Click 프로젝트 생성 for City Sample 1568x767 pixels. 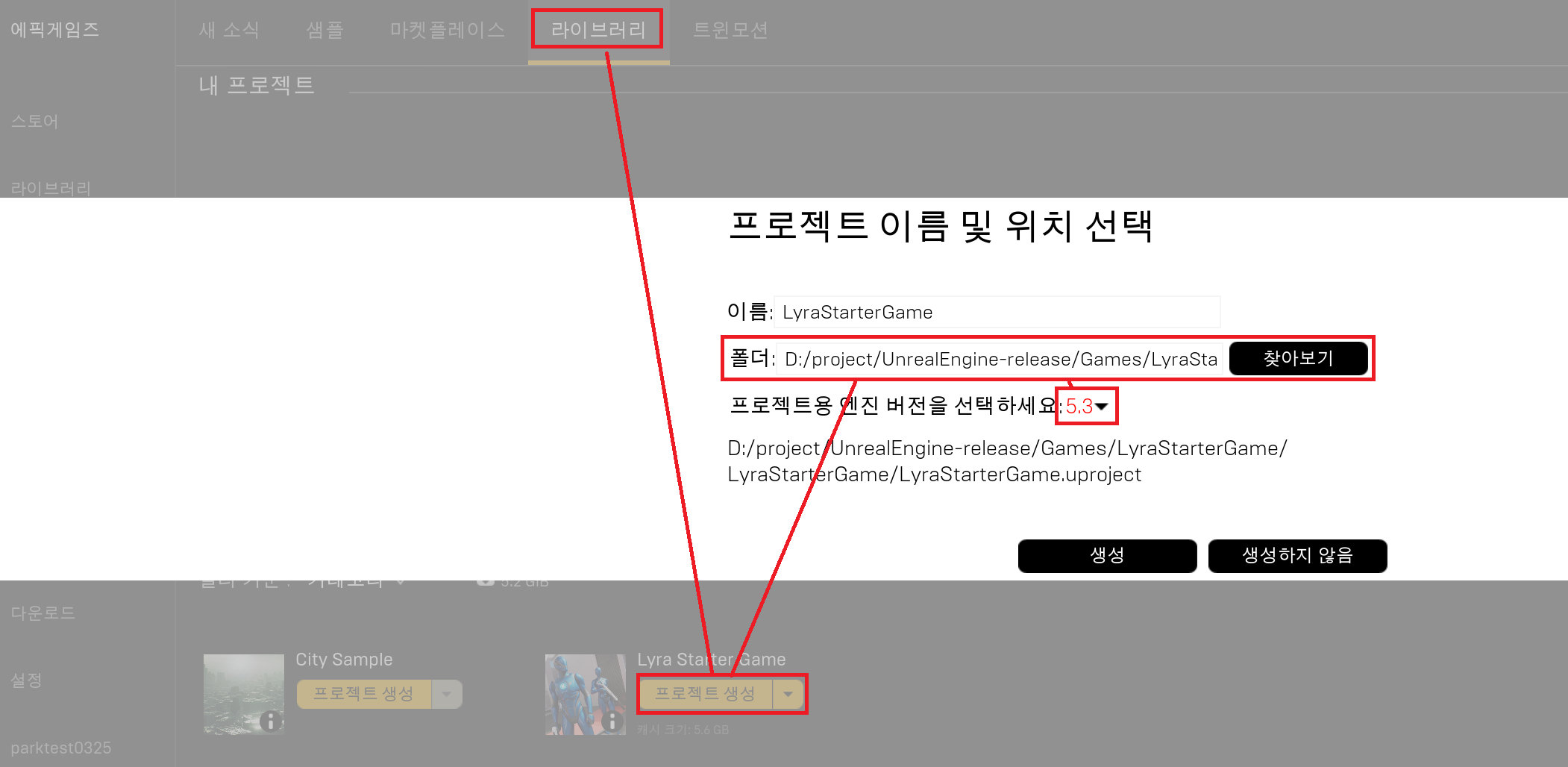(363, 694)
